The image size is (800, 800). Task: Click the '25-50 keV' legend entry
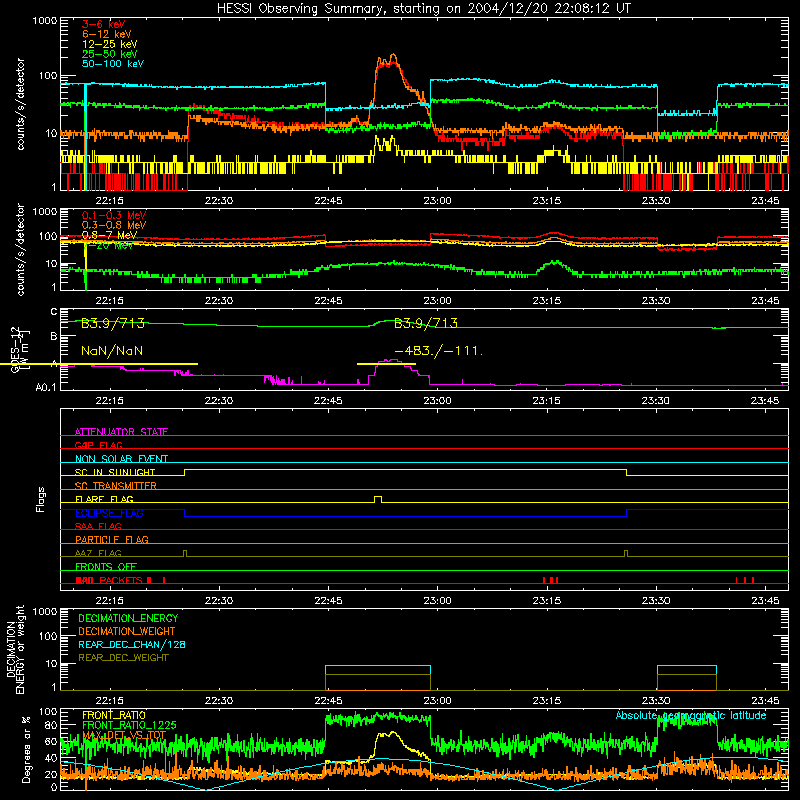click(x=110, y=54)
